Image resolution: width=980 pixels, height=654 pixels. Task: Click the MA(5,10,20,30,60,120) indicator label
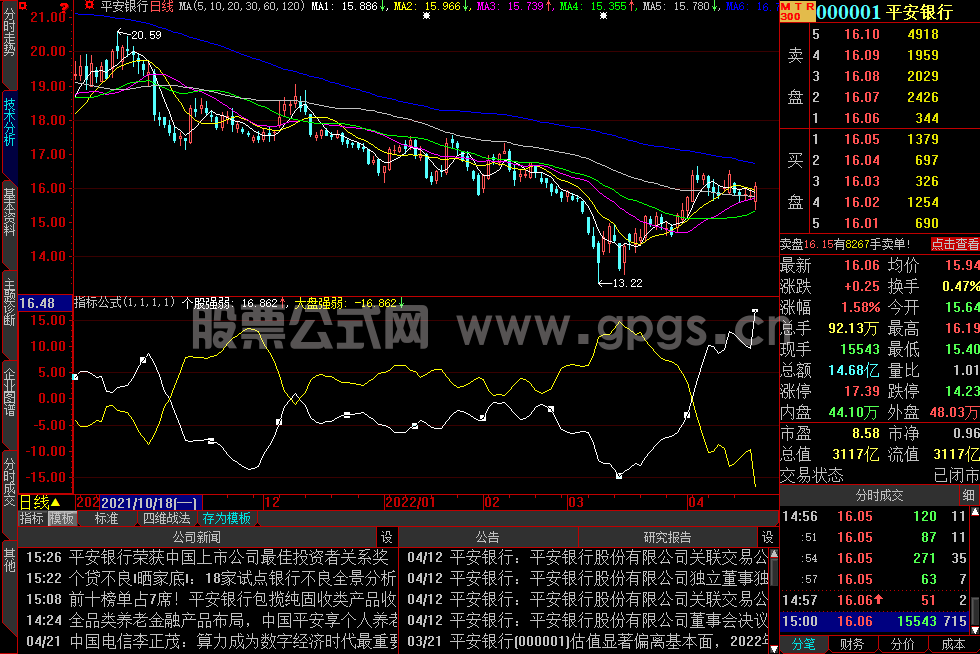pyautogui.click(x=242, y=6)
